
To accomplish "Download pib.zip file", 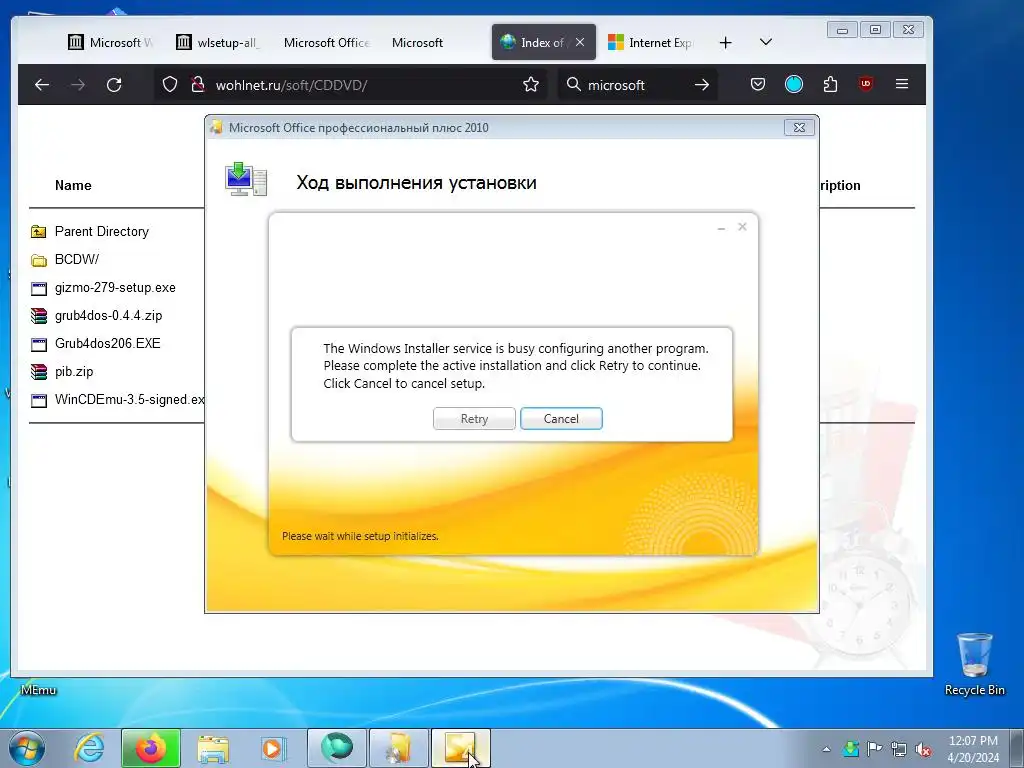I will (x=74, y=372).
